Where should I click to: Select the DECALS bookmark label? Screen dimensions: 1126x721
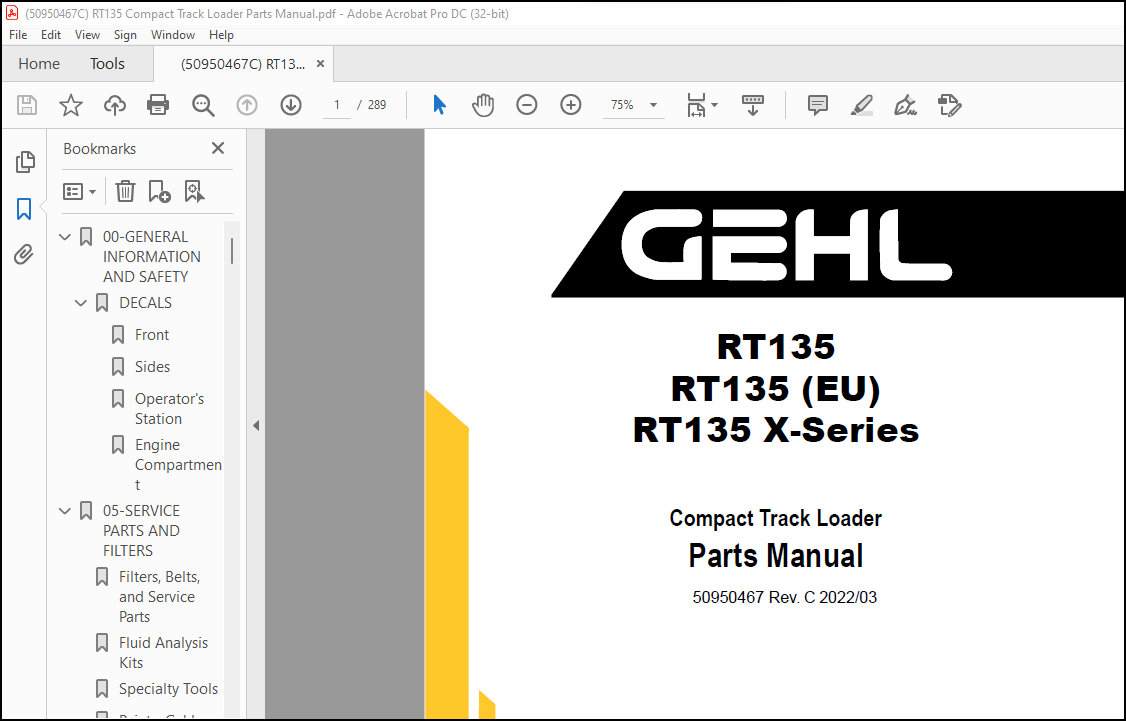click(x=145, y=303)
